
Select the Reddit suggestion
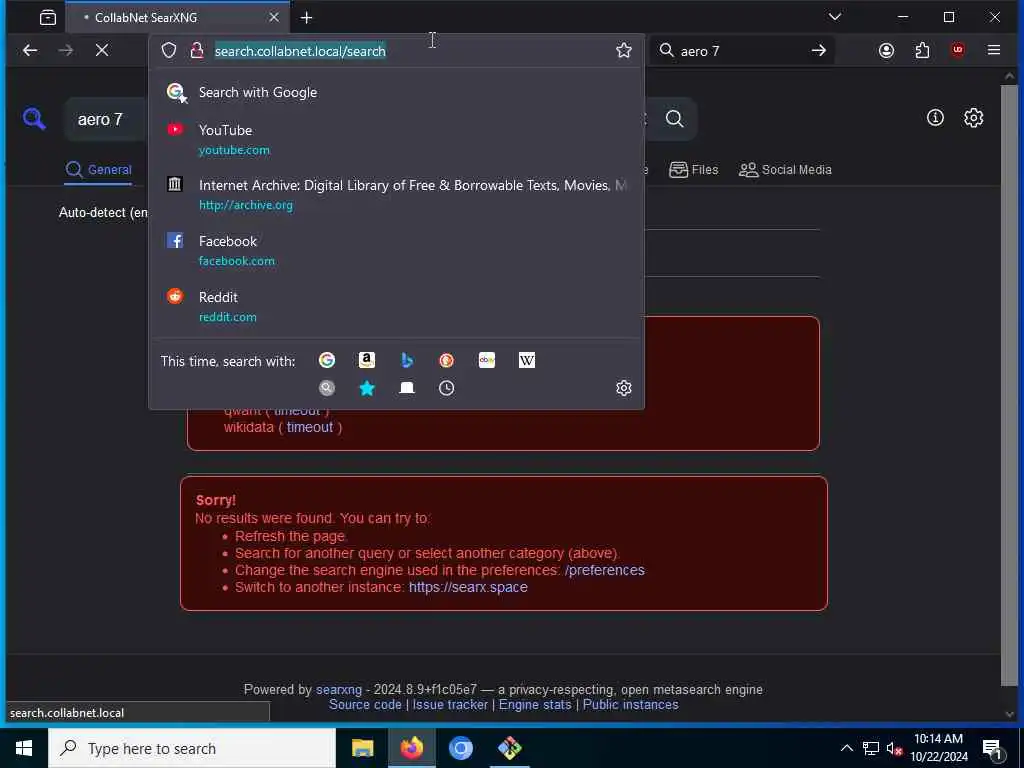pyautogui.click(x=396, y=306)
